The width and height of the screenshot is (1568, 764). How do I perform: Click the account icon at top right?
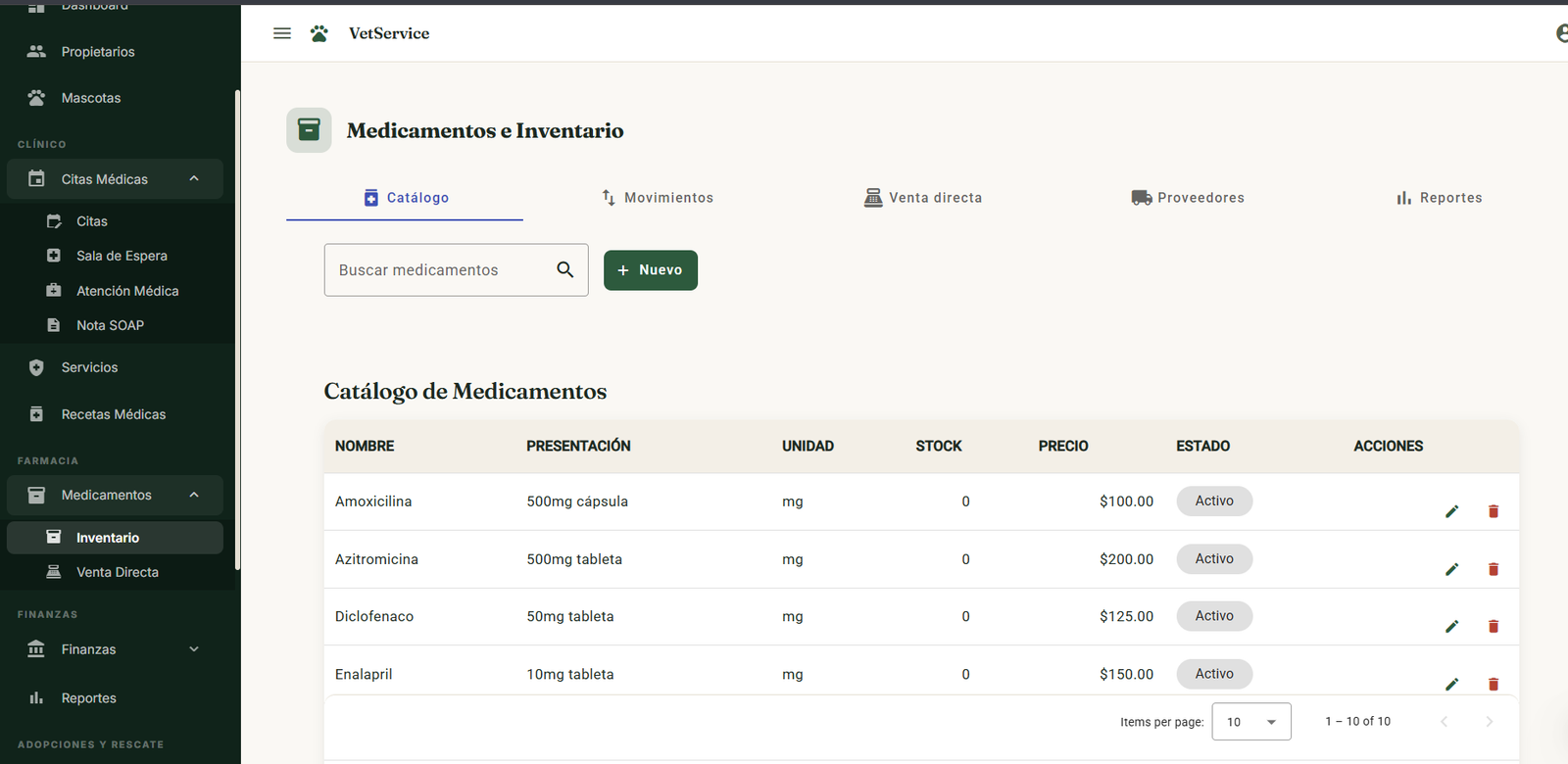click(x=1562, y=33)
